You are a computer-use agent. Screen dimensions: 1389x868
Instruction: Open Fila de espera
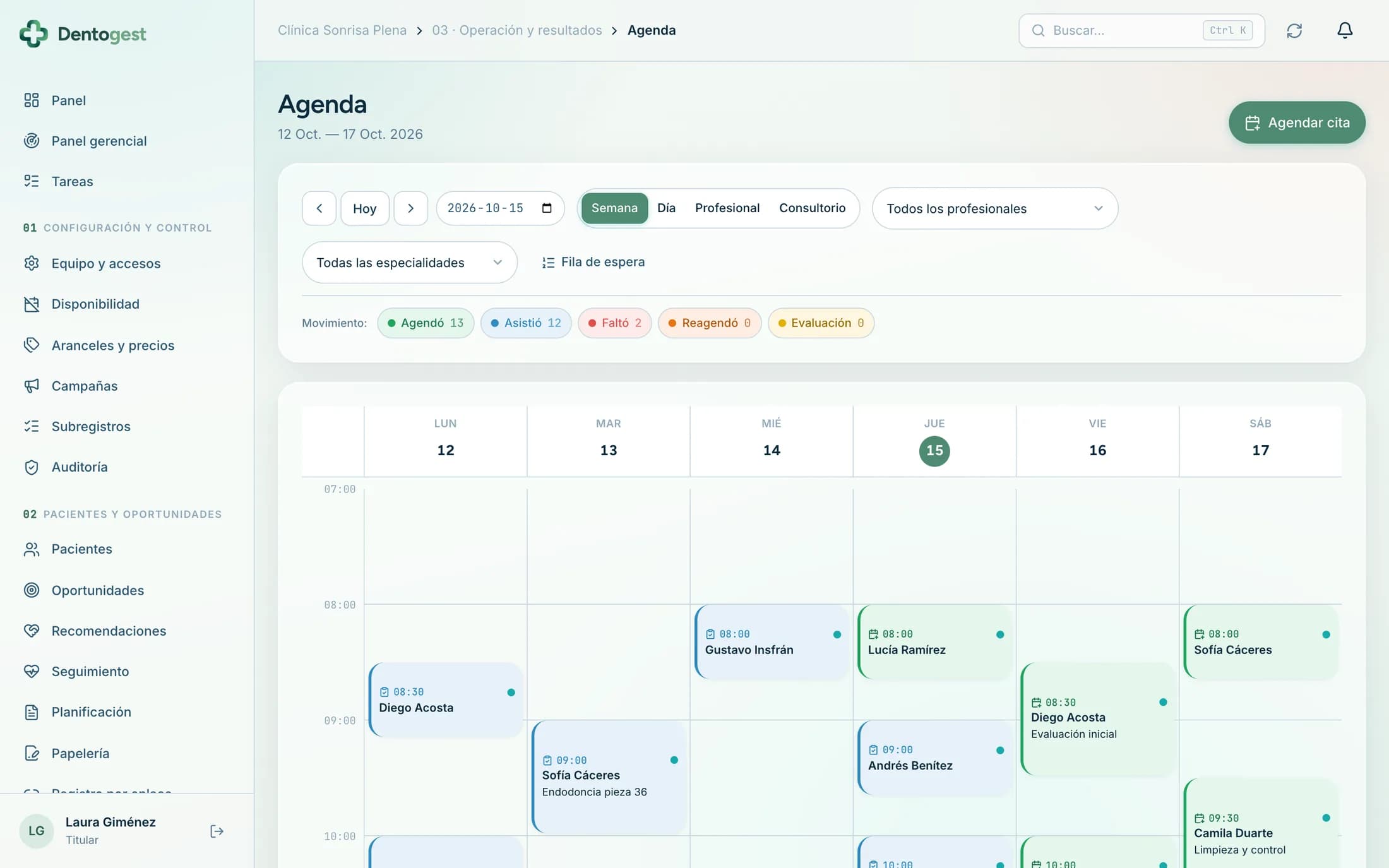point(593,262)
